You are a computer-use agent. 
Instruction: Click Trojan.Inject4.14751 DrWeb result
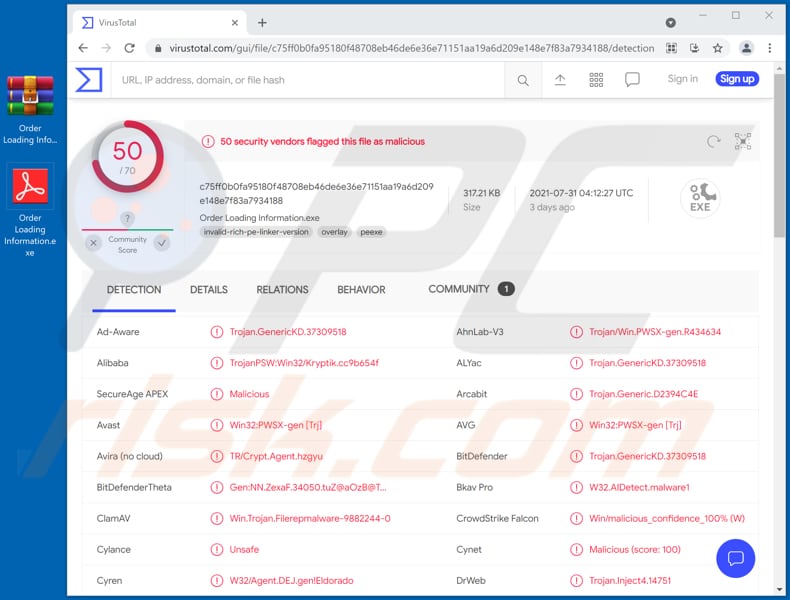click(x=630, y=581)
